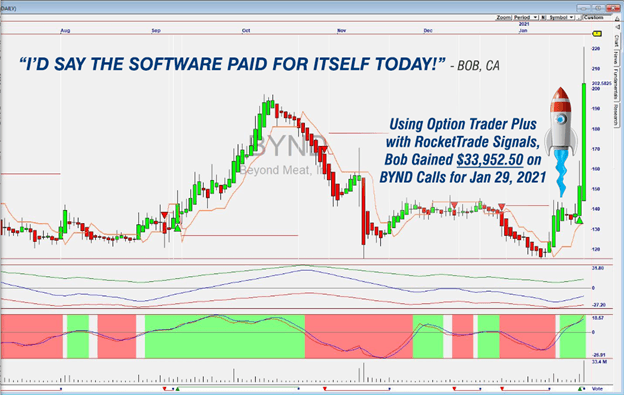Click the green buy signal arrow in January

tap(580, 220)
